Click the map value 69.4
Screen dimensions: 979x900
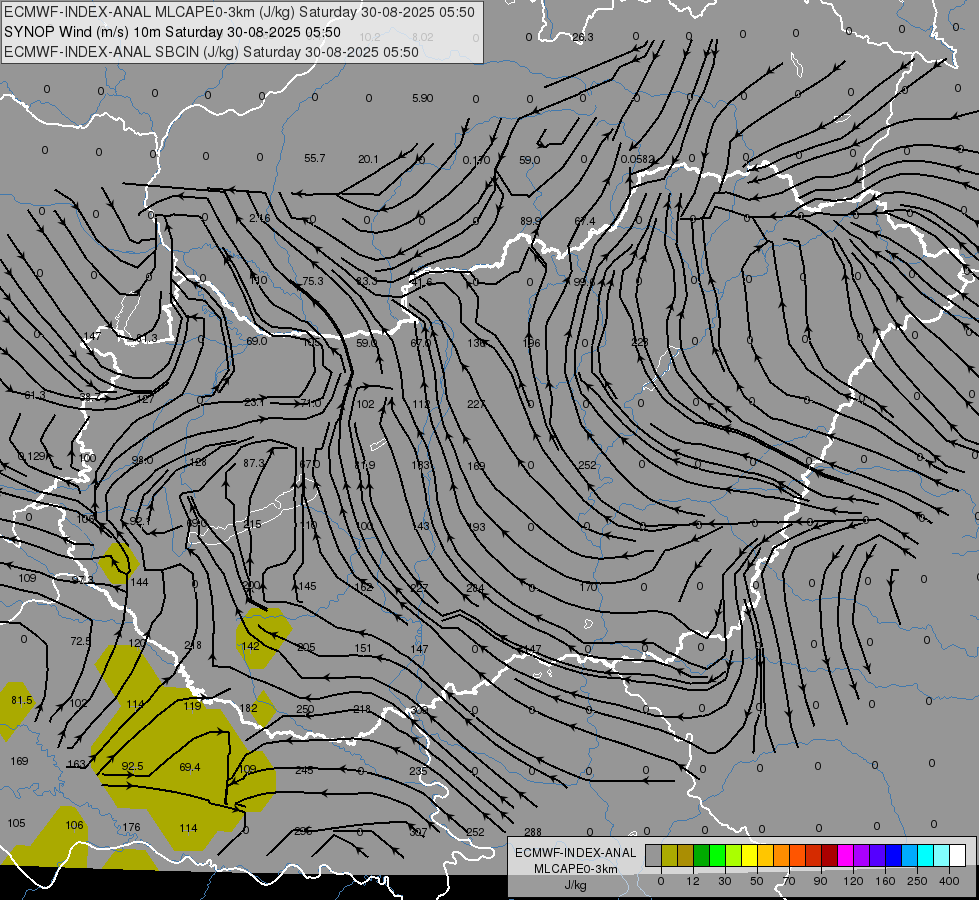pyautogui.click(x=190, y=767)
